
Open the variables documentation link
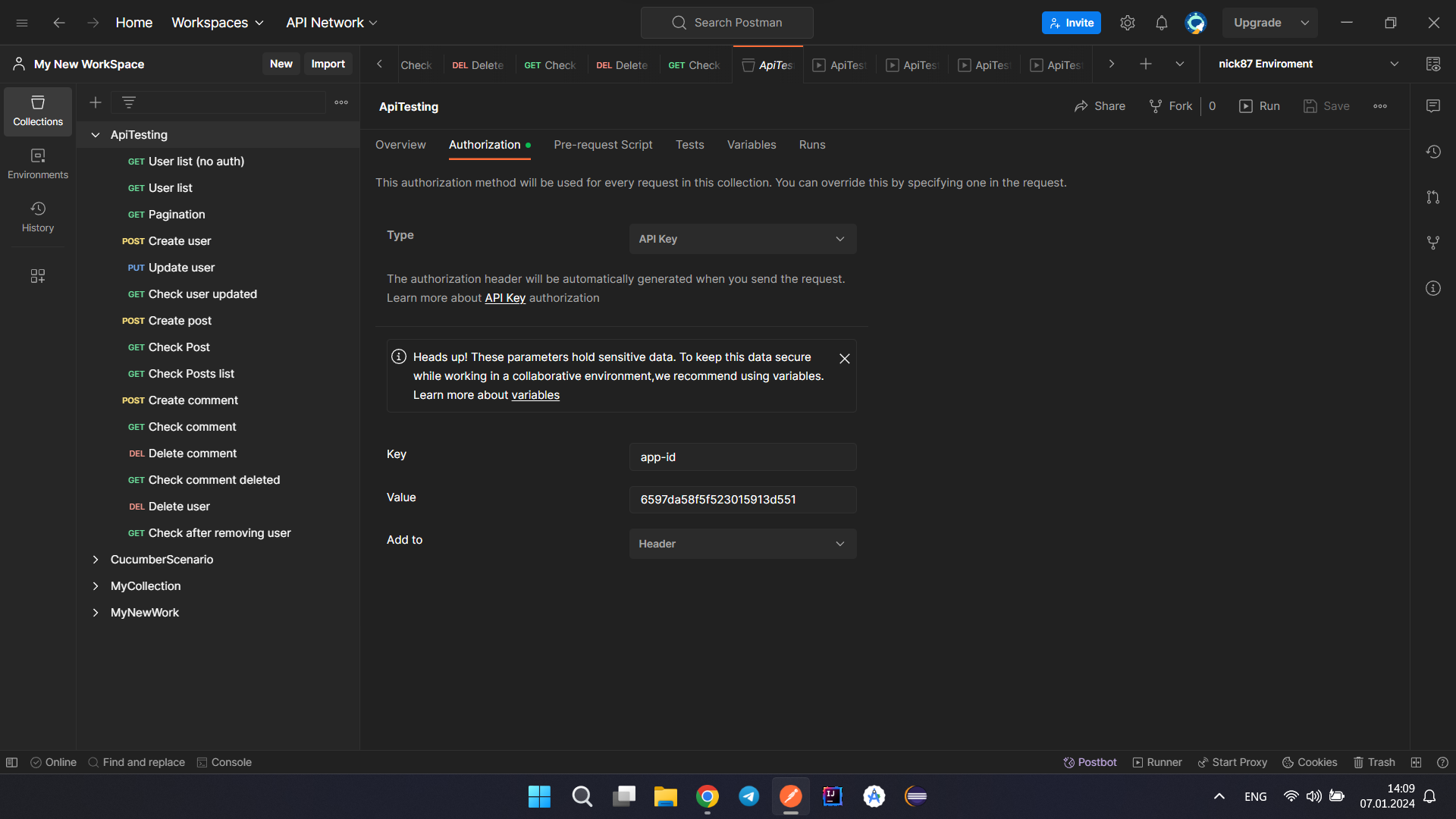pyautogui.click(x=535, y=395)
